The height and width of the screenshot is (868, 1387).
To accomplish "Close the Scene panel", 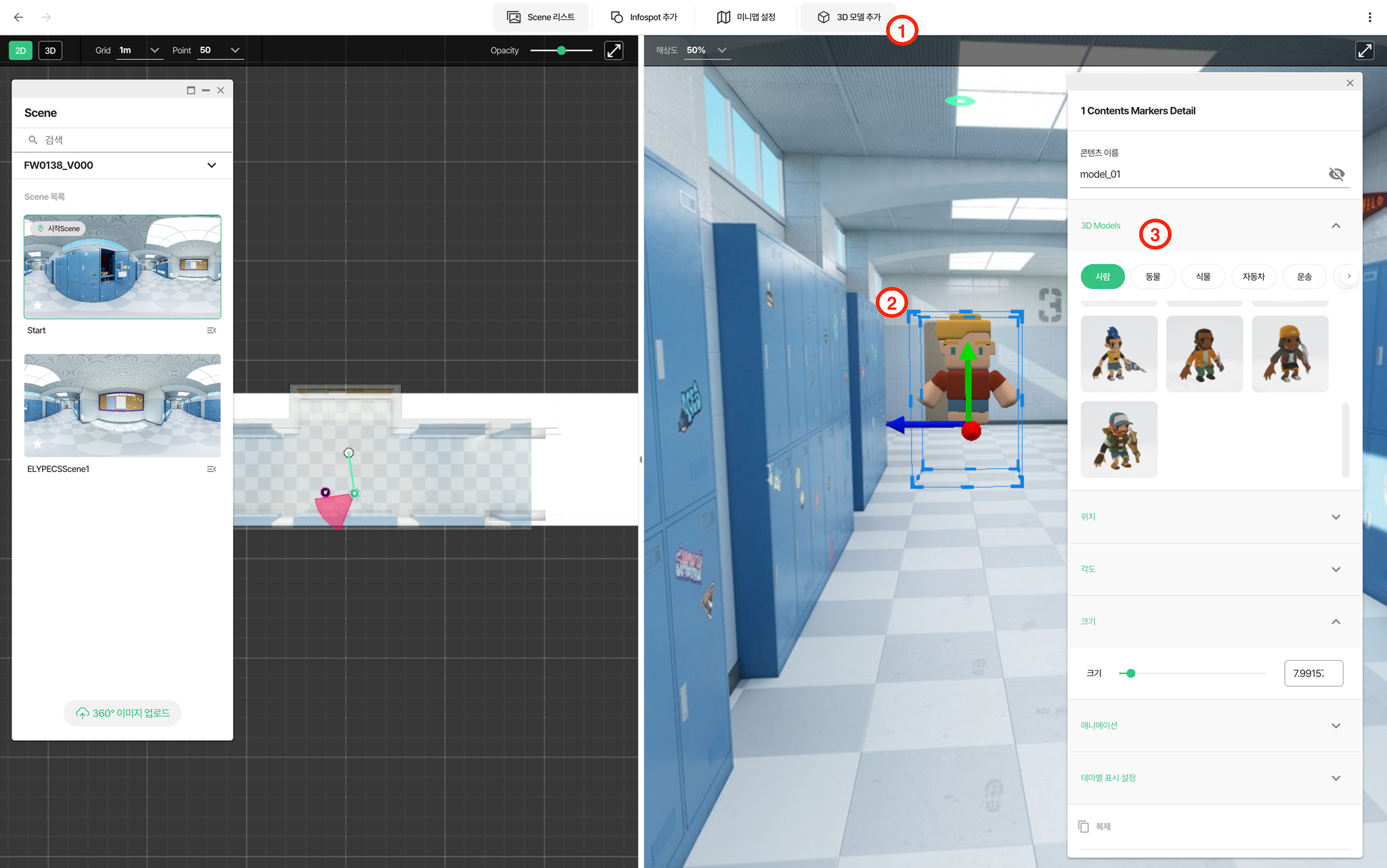I will coord(221,90).
